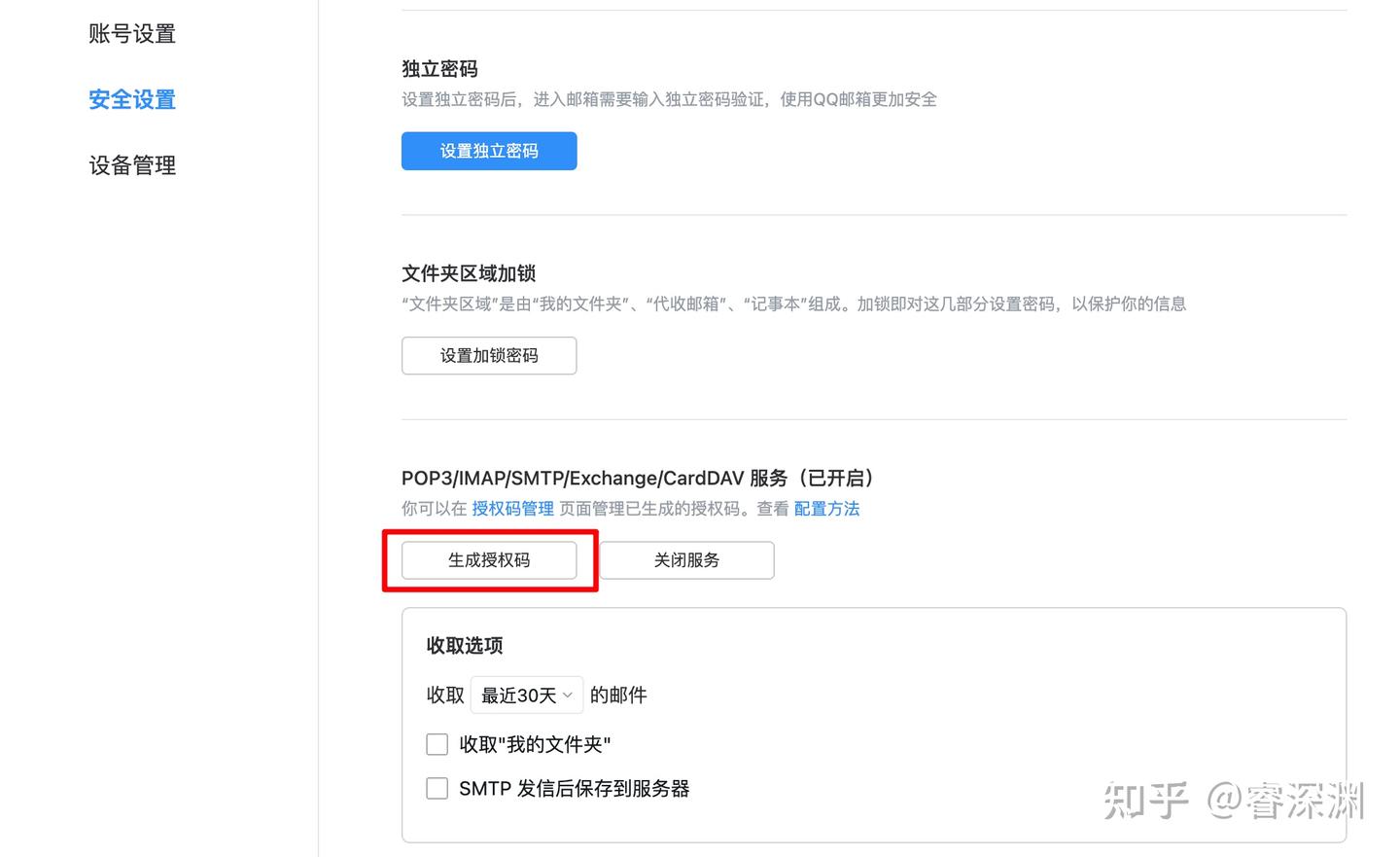关闭POP3/IMAP服务

pos(686,559)
